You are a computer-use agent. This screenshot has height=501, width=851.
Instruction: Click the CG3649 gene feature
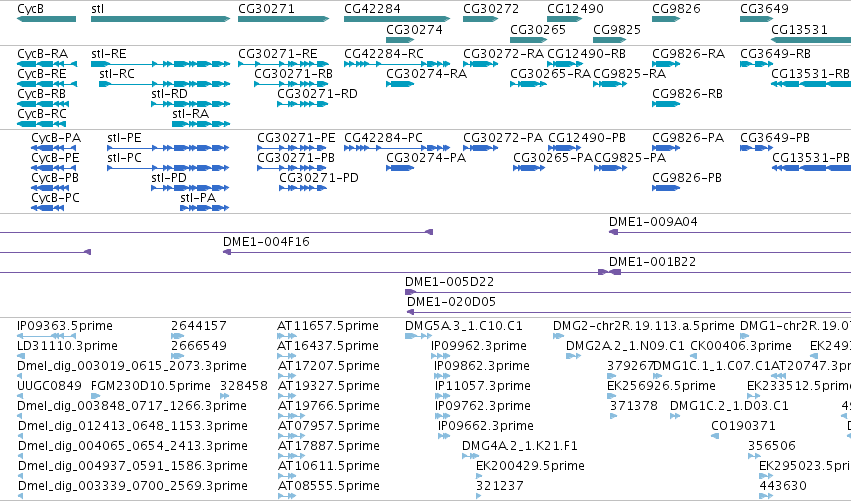757,19
